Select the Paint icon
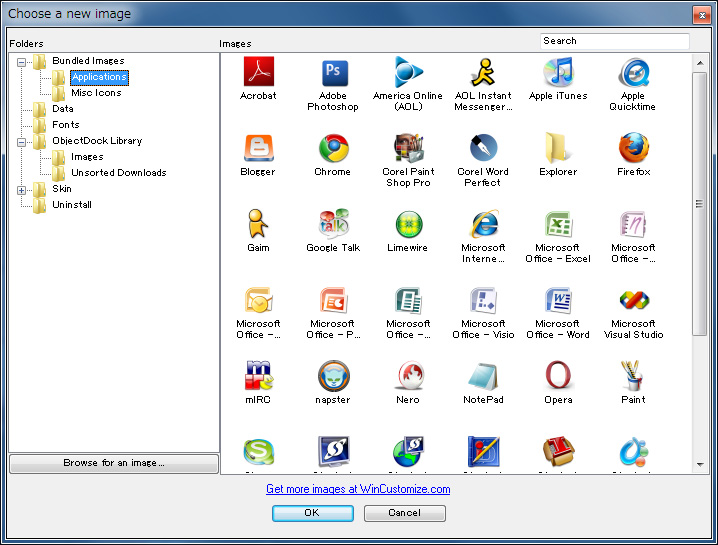This screenshot has width=718, height=545. tap(632, 376)
